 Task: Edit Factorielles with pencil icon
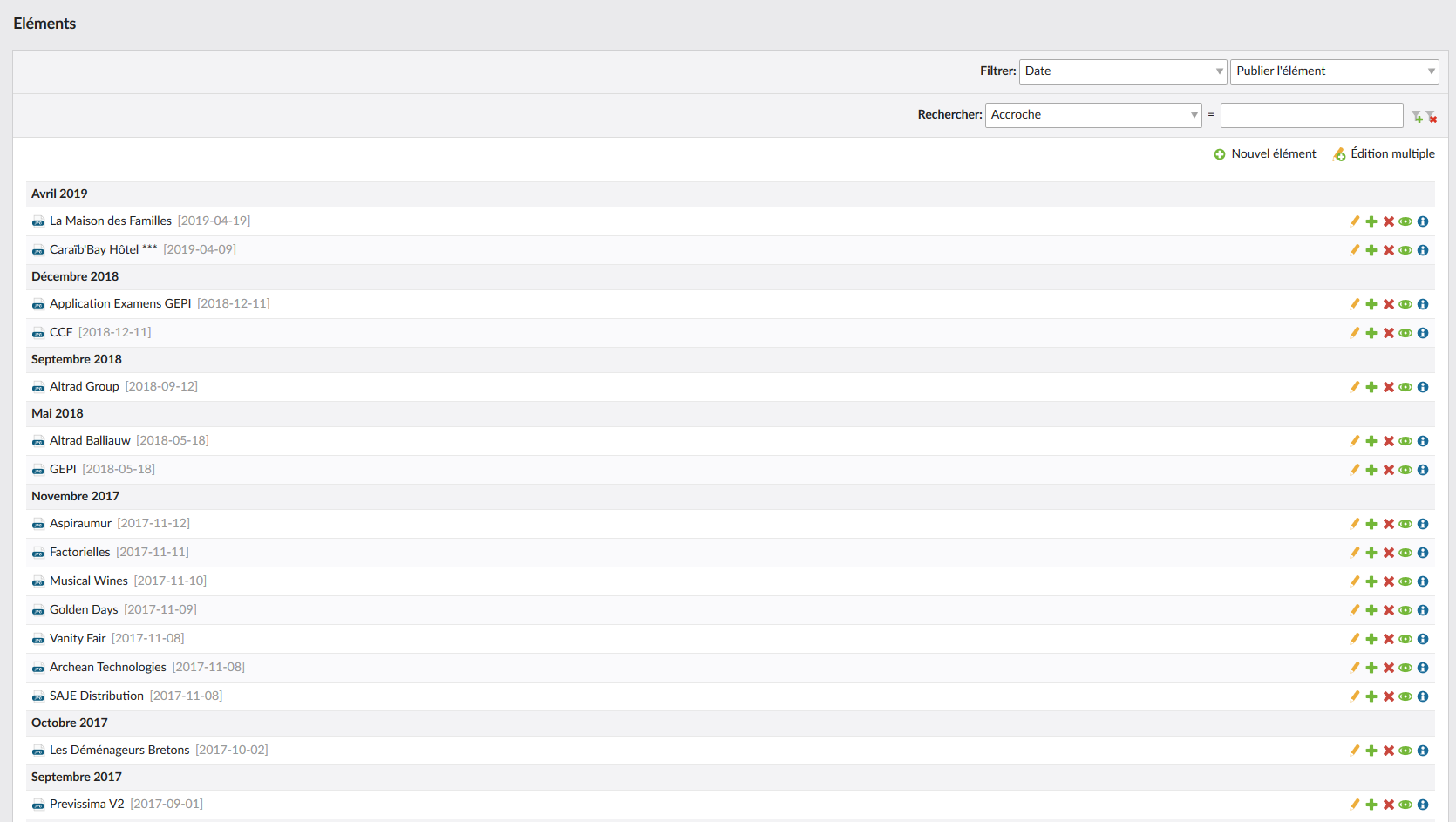tap(1355, 553)
